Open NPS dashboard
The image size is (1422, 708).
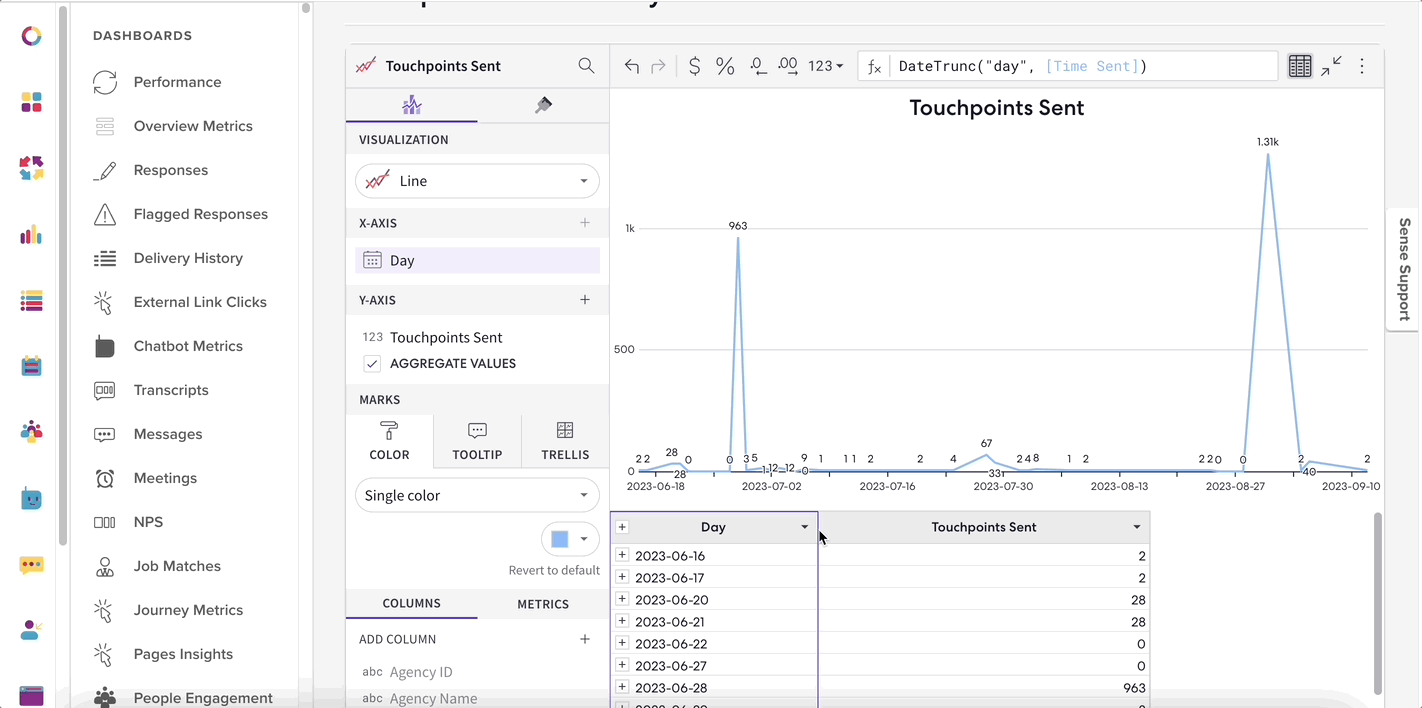148,522
